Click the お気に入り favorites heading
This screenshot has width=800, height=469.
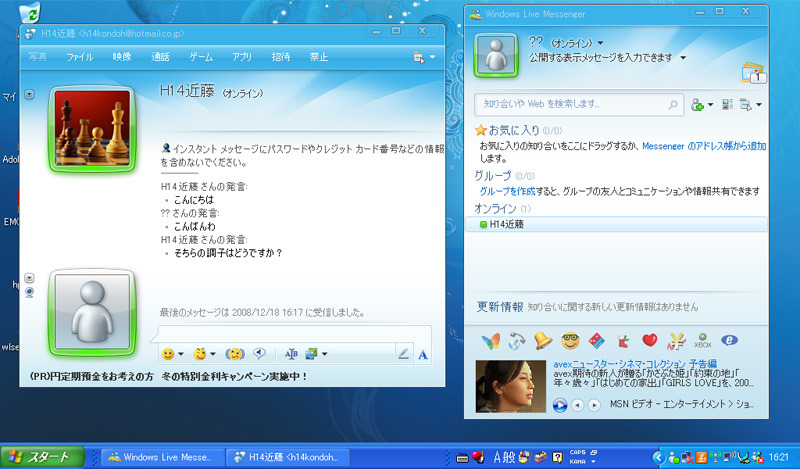point(514,131)
